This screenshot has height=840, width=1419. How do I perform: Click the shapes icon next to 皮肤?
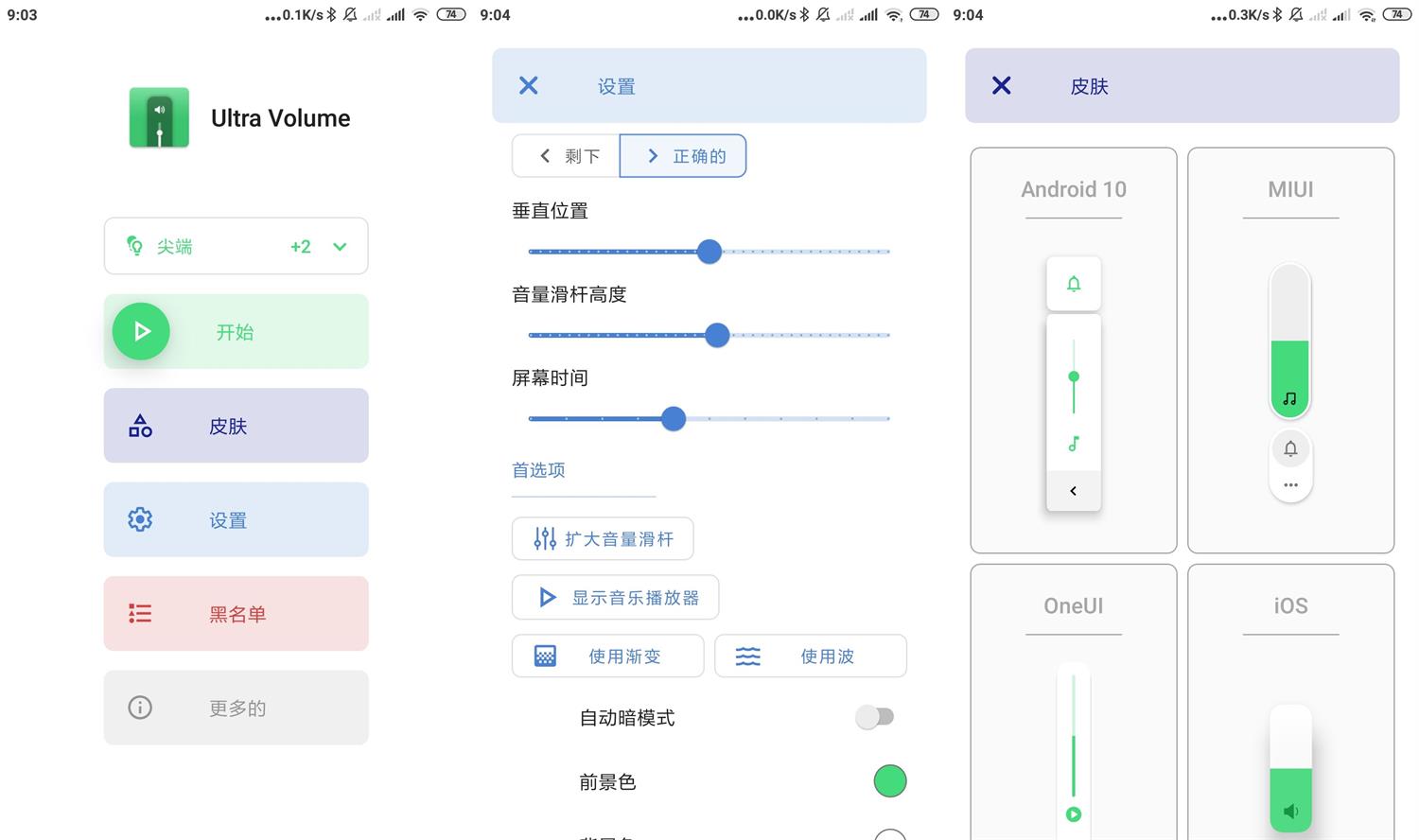(140, 426)
